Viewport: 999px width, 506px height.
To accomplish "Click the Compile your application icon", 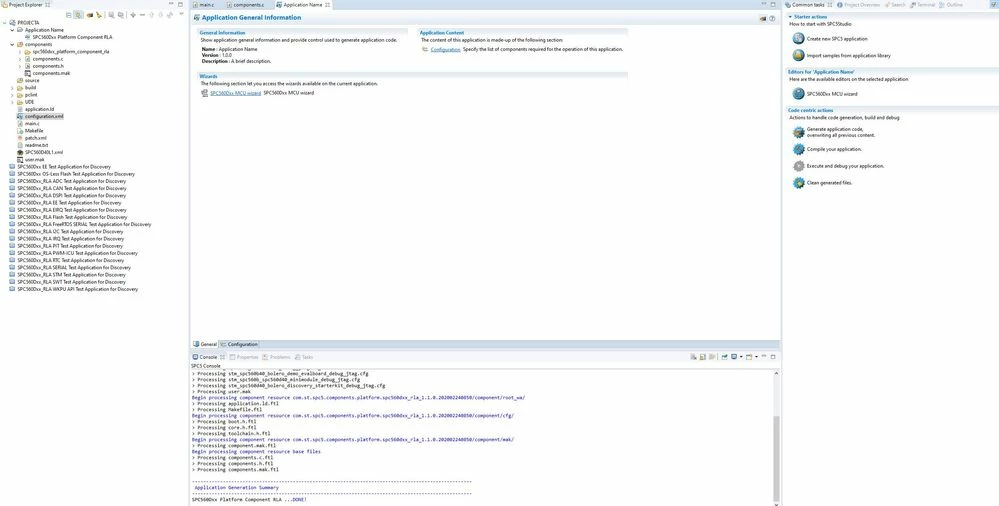I will (x=798, y=149).
